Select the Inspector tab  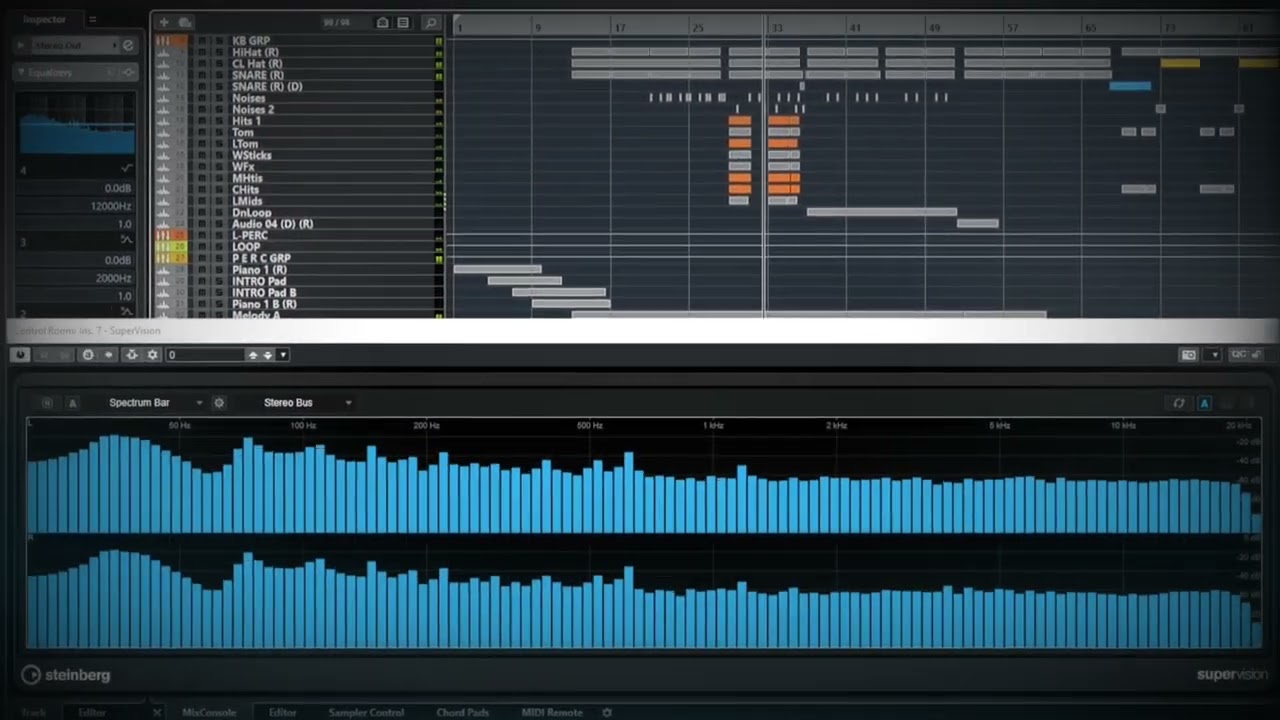point(44,19)
